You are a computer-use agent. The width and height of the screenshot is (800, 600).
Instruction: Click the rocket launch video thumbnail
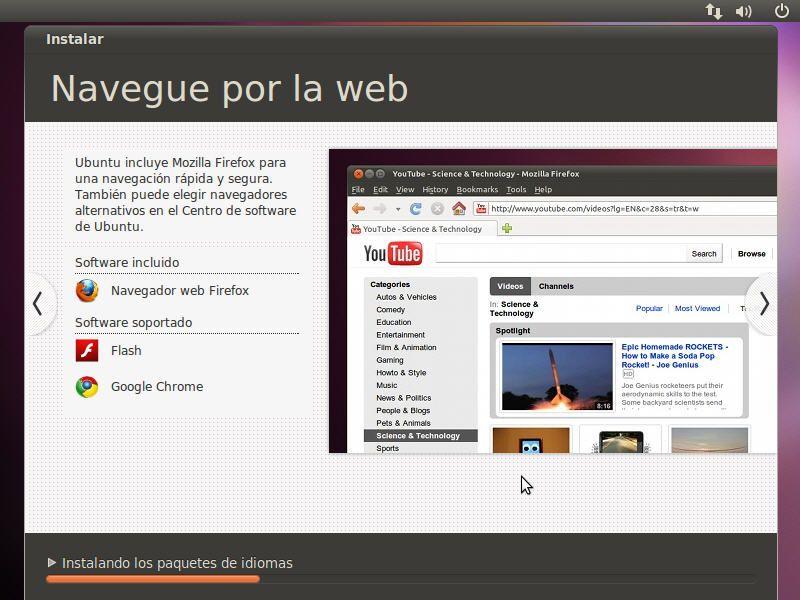click(x=557, y=377)
